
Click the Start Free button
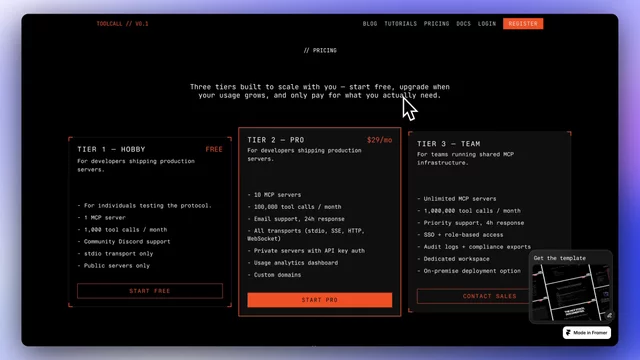point(150,291)
